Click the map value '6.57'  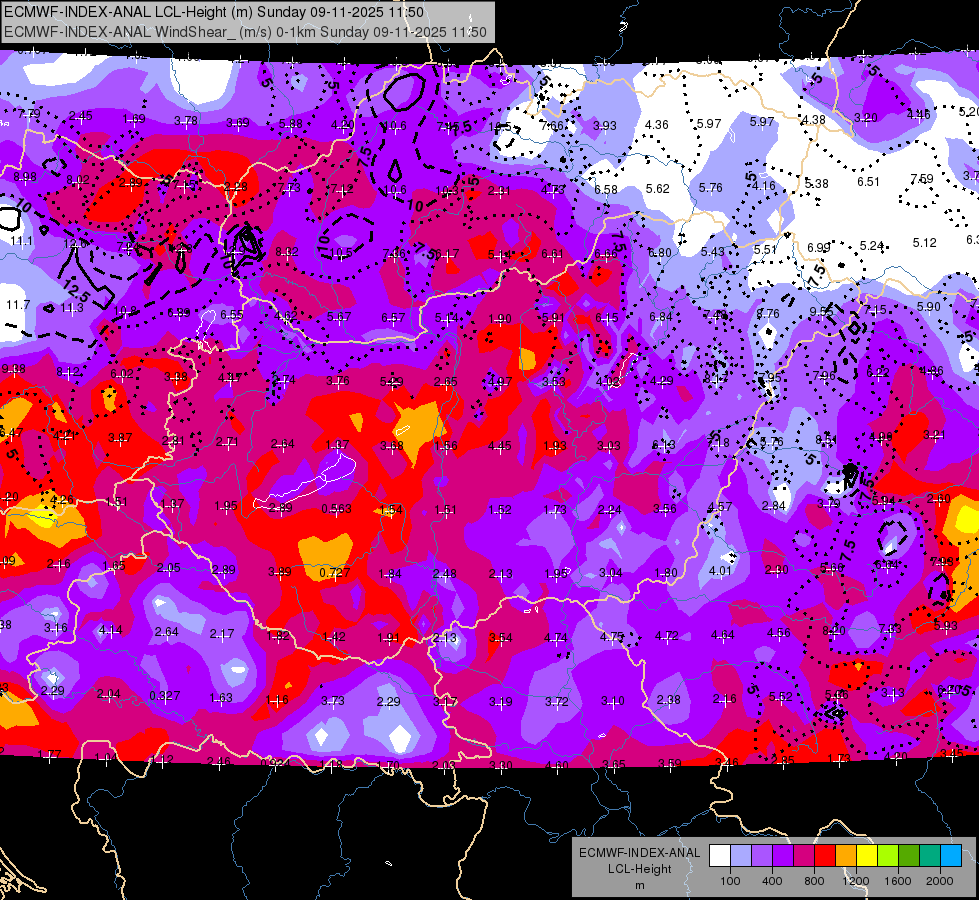(x=393, y=319)
